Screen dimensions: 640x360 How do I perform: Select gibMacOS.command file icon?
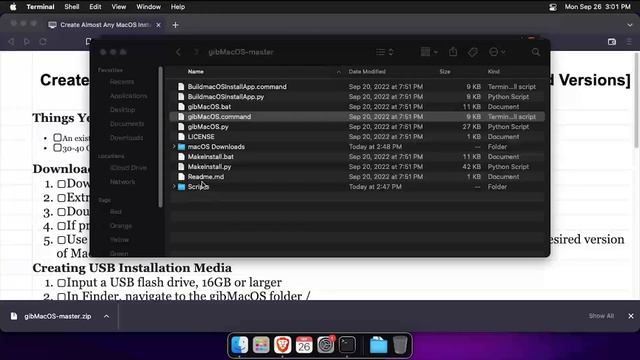pyautogui.click(x=181, y=117)
